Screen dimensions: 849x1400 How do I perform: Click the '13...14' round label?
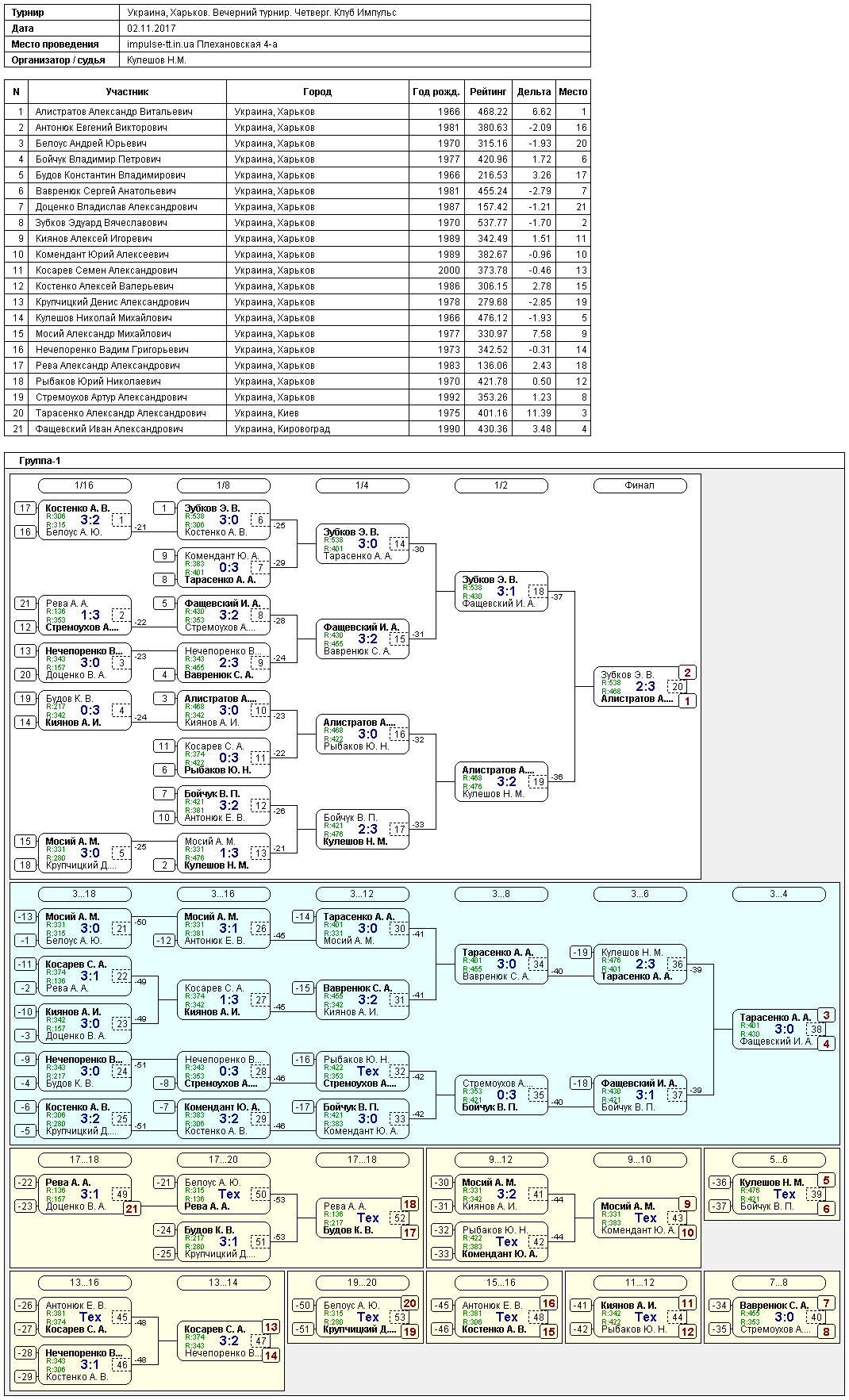coord(223,1283)
